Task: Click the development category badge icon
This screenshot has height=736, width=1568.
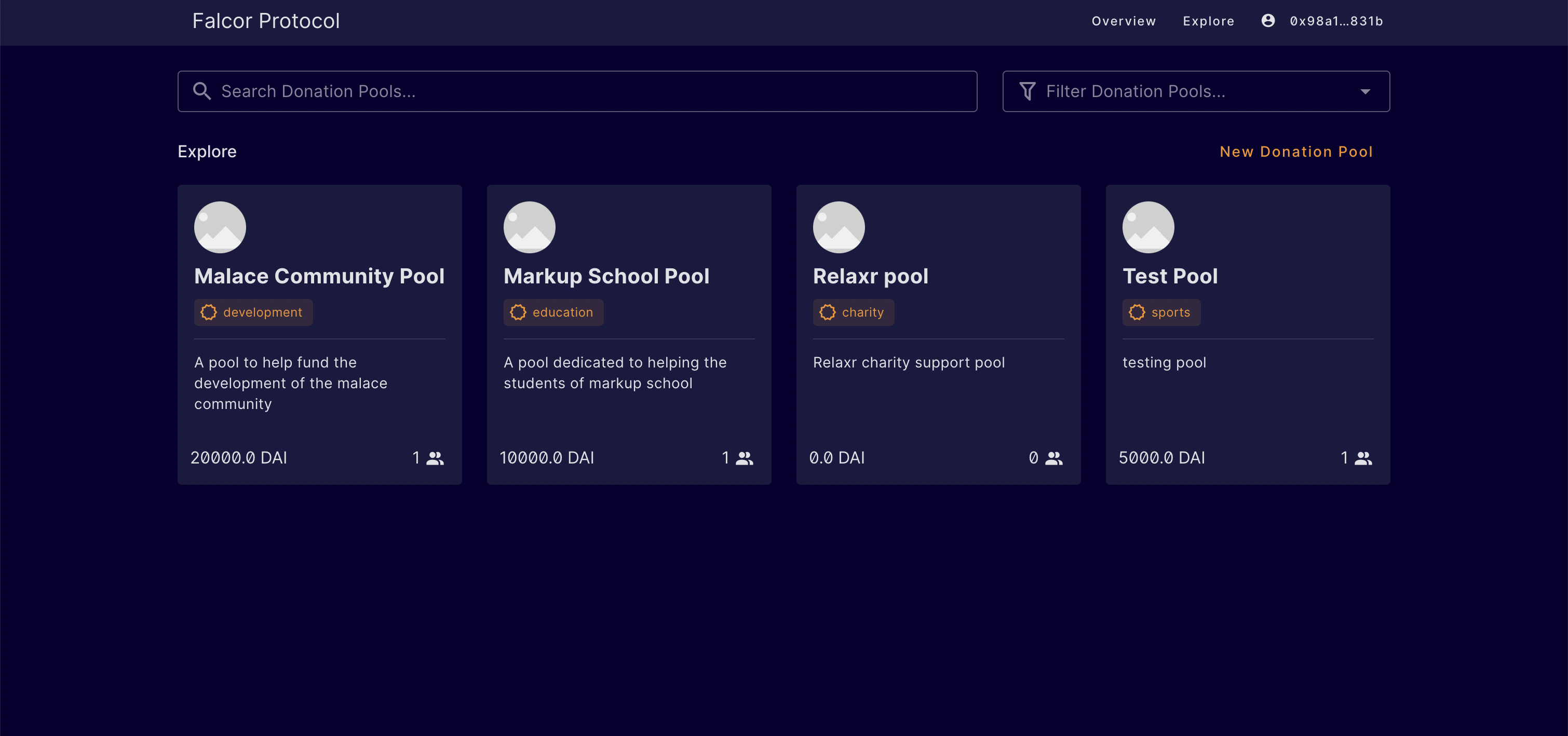Action: (209, 312)
